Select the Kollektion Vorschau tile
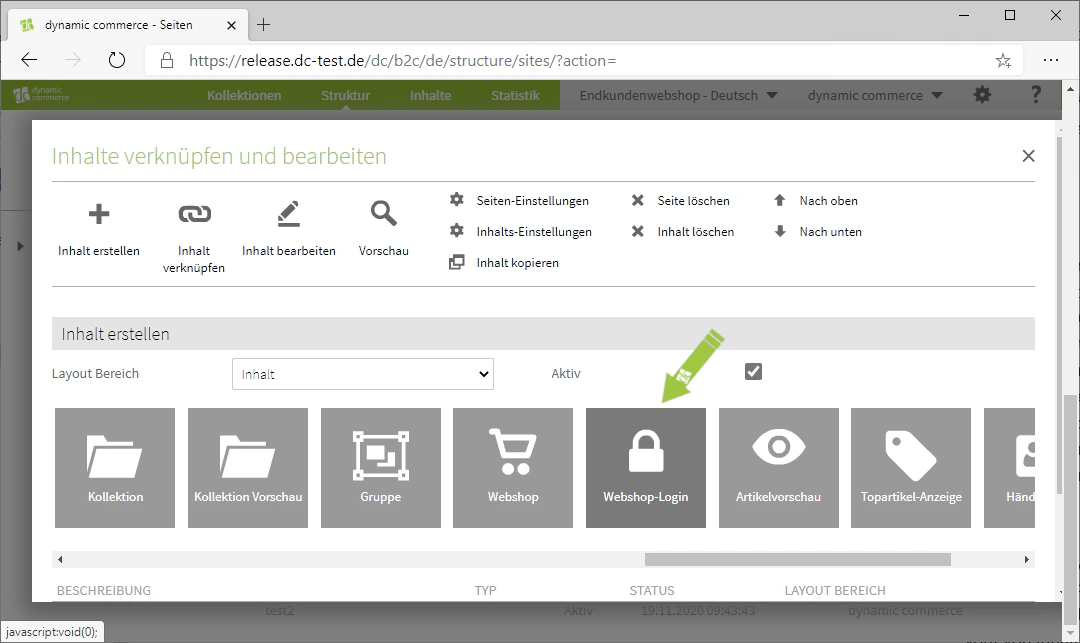Viewport: 1080px width, 643px height. [248, 468]
